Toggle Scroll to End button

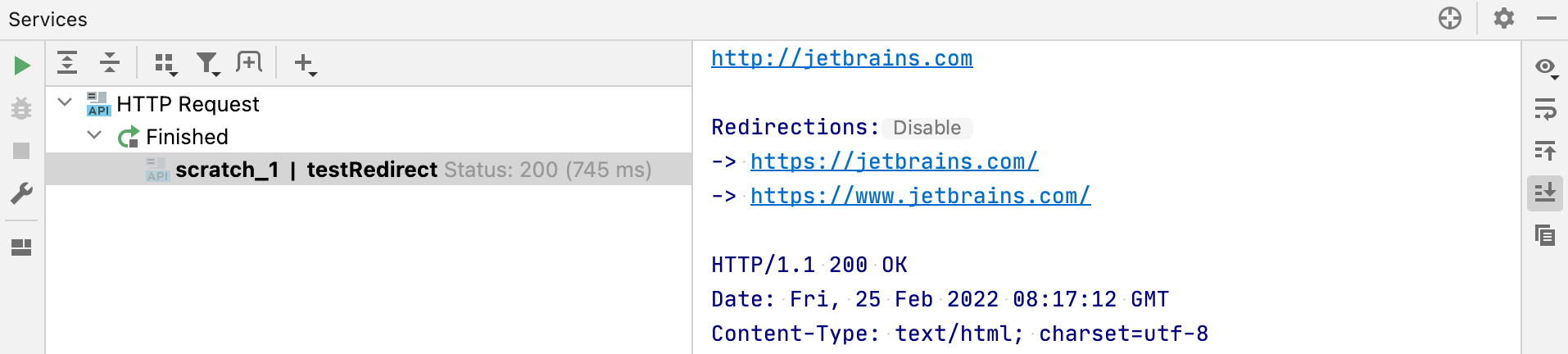tap(1545, 193)
